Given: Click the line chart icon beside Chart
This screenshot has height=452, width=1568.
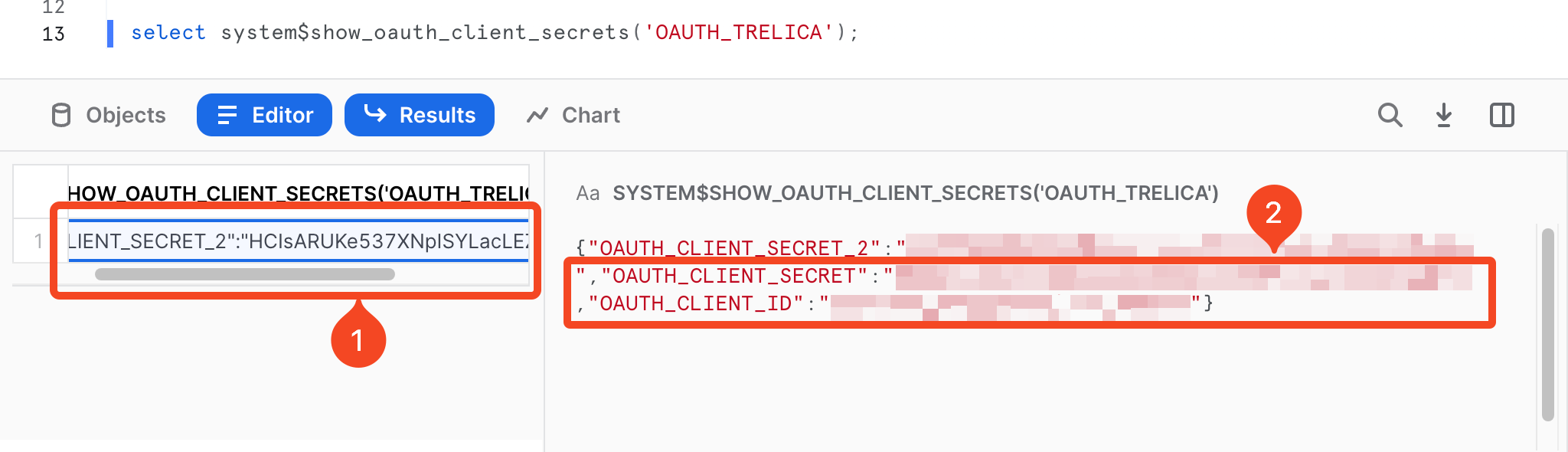Looking at the screenshot, I should (x=537, y=115).
